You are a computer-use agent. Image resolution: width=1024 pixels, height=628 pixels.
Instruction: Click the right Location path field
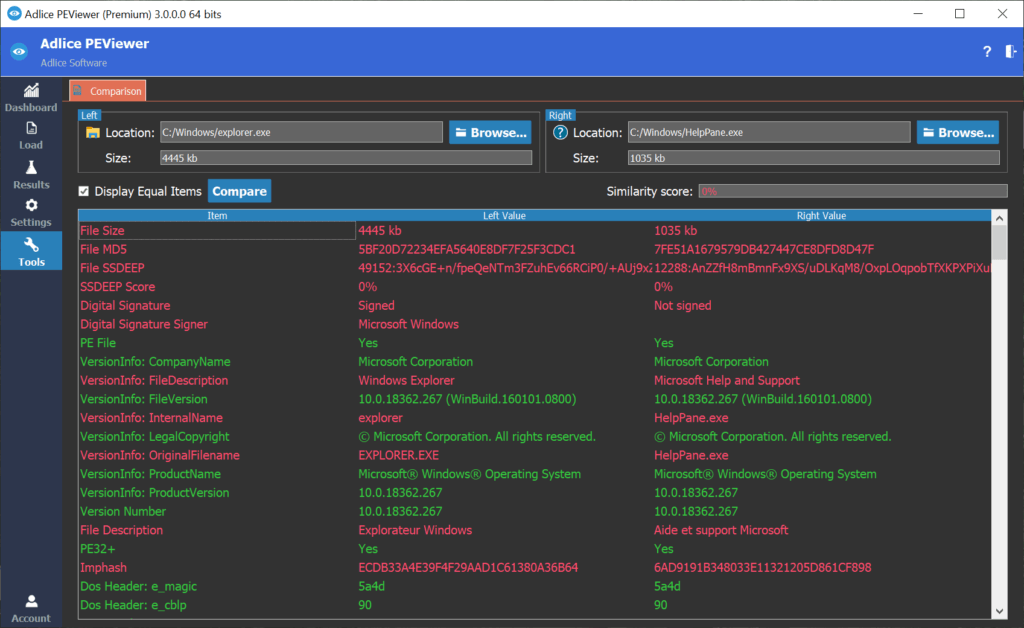tap(768, 132)
